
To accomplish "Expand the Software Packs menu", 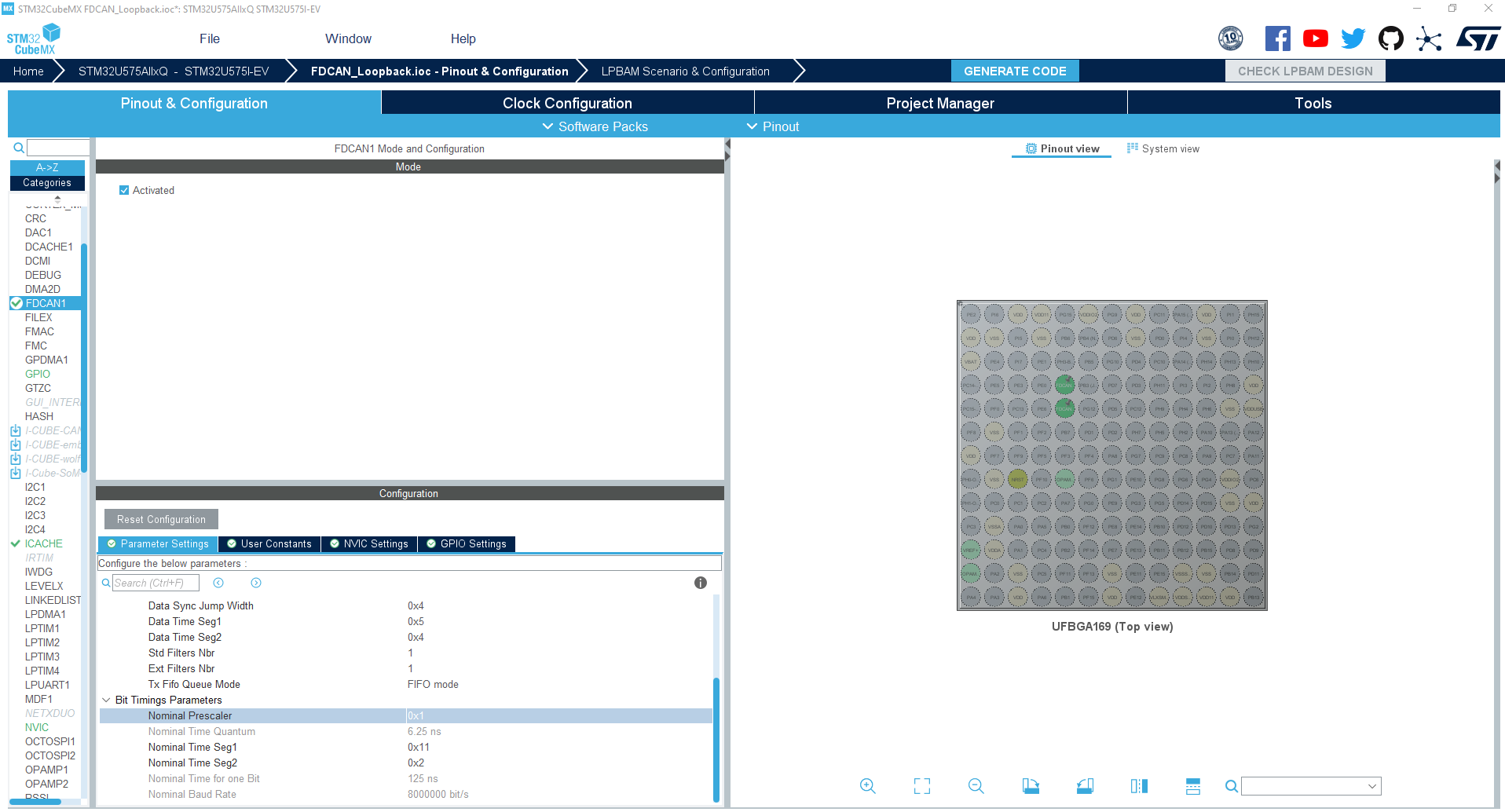I will click(x=595, y=126).
